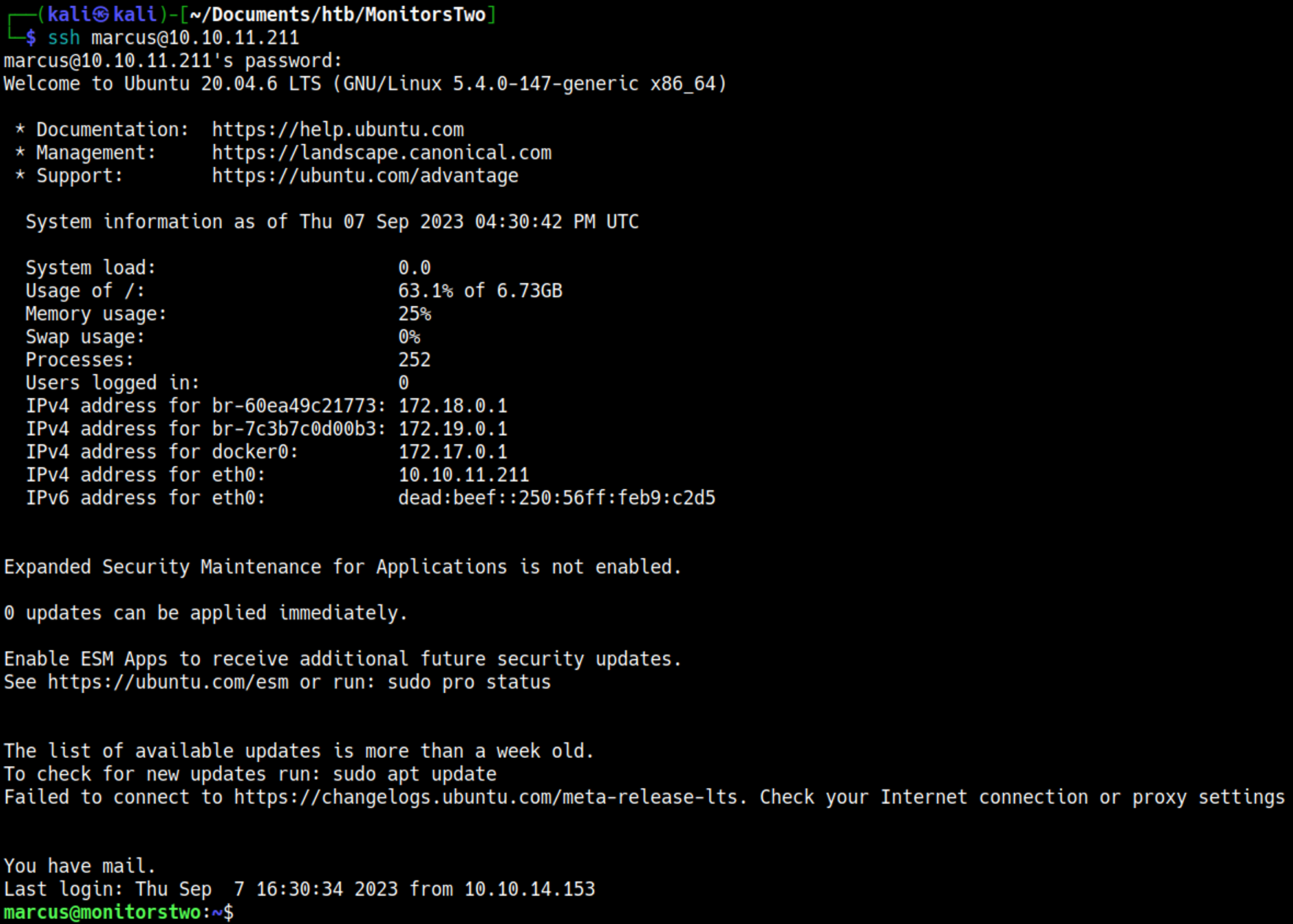
Task: Click the last login IP 10.10.14.153
Action: click(x=529, y=889)
